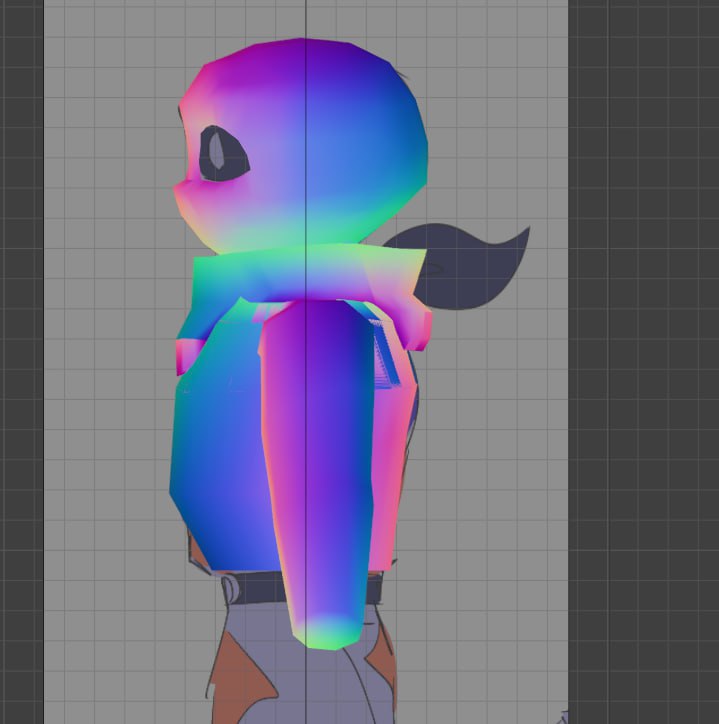Click the character's dark eye
This screenshot has height=724, width=719.
click(x=224, y=153)
